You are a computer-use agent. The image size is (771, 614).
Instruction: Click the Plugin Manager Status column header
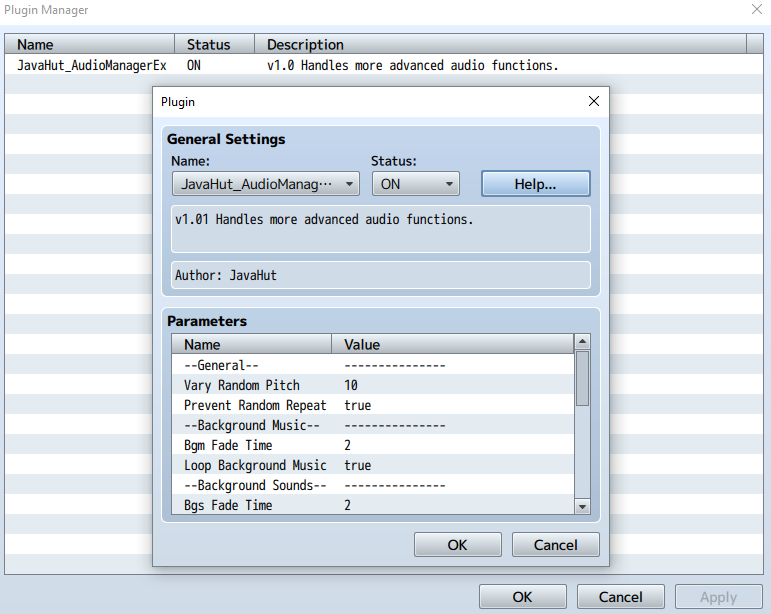click(214, 44)
